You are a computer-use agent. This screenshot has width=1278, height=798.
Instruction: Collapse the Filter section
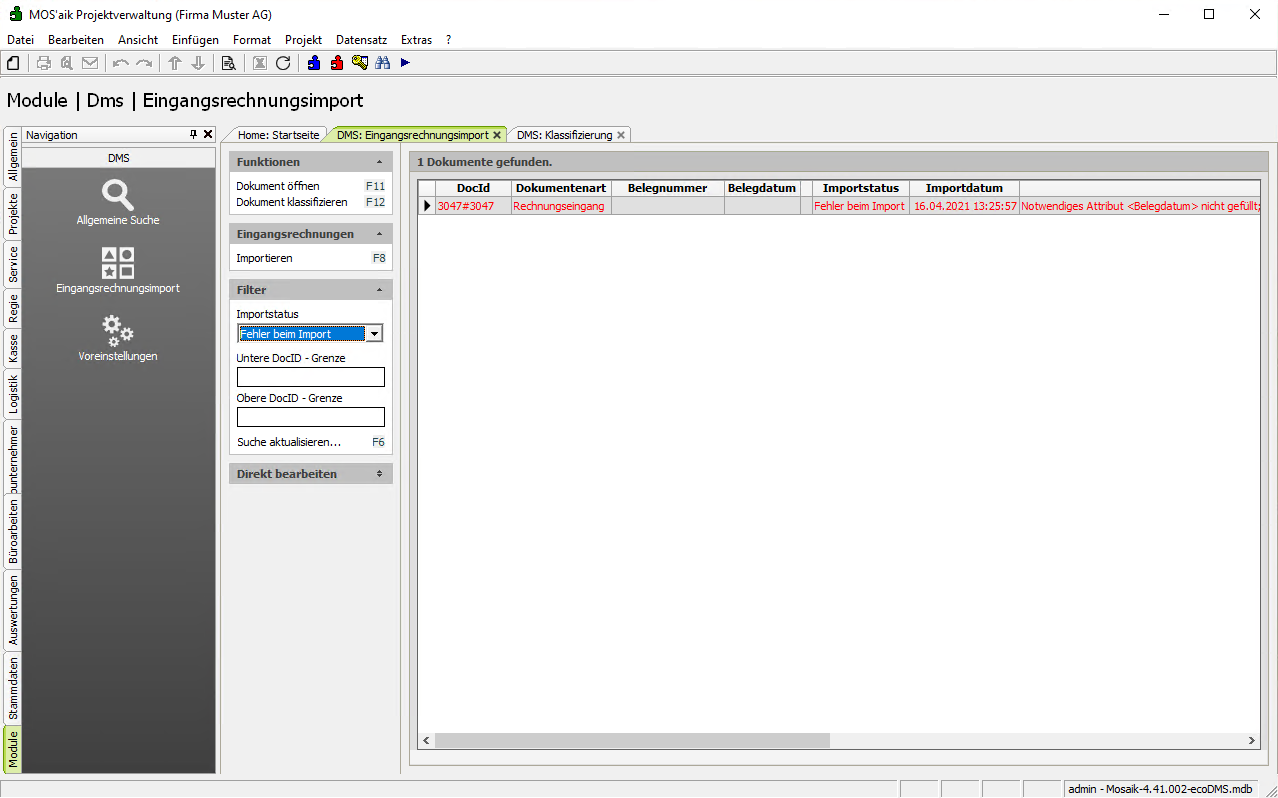[x=379, y=290]
